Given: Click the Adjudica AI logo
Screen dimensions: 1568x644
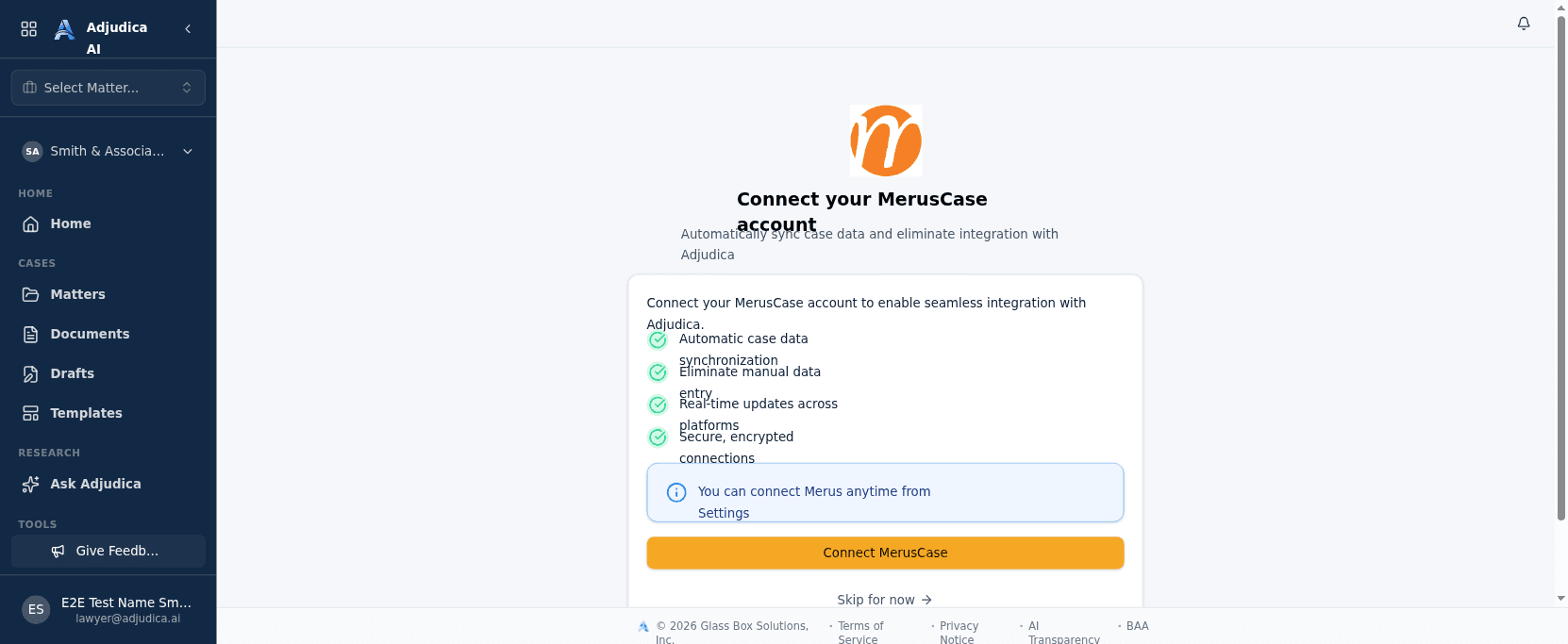Looking at the screenshot, I should [x=64, y=30].
